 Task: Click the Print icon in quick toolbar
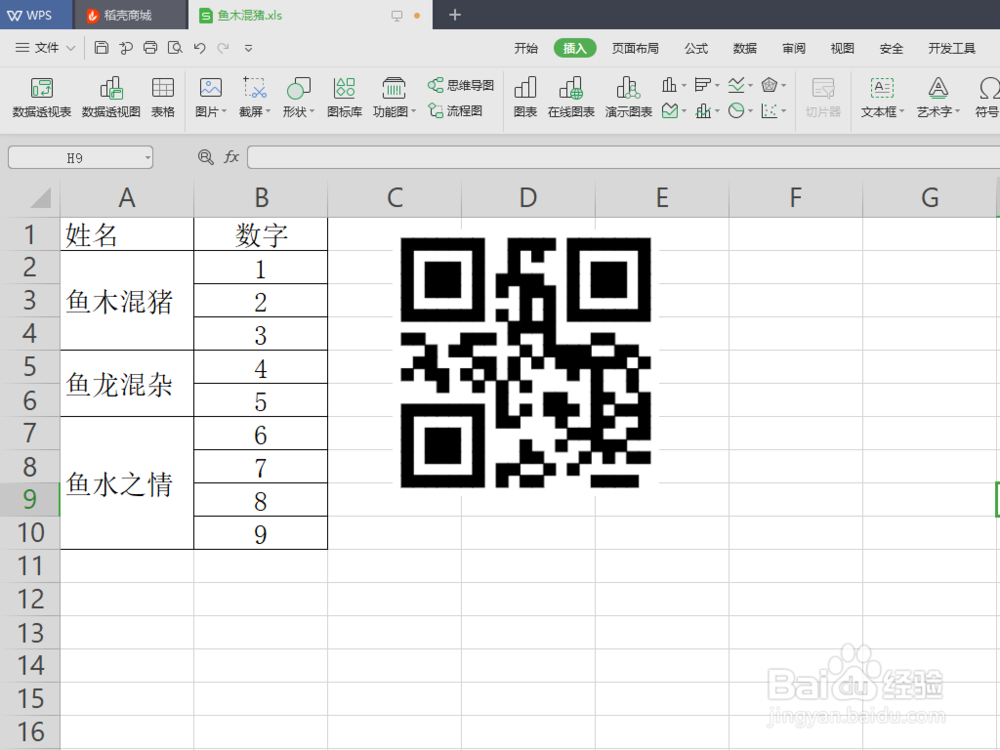[151, 48]
